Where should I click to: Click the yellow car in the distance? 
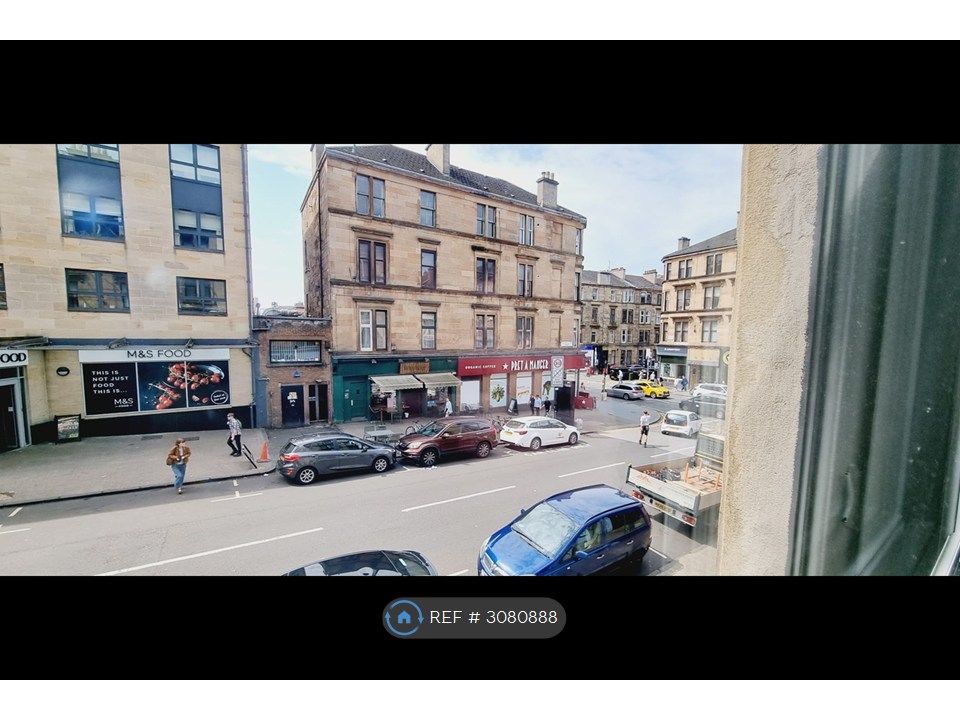653,389
